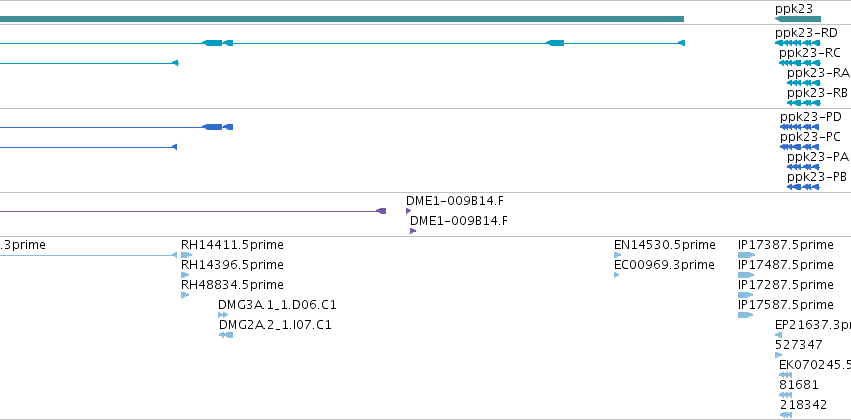Select the 527347 feature arrow glyph
The height and width of the screenshot is (420, 851).
click(x=778, y=355)
